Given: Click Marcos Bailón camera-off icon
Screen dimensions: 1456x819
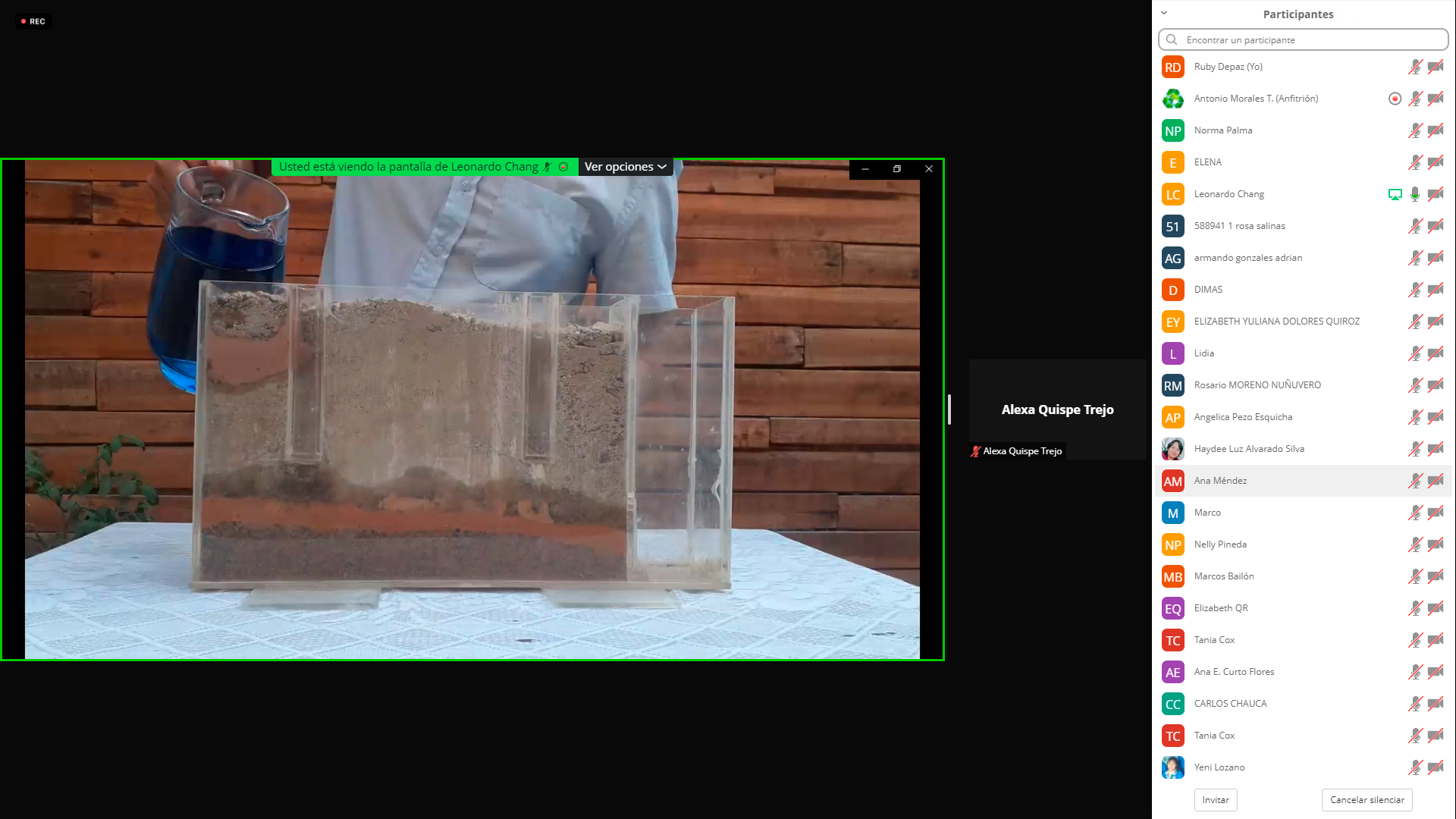Looking at the screenshot, I should 1436,576.
